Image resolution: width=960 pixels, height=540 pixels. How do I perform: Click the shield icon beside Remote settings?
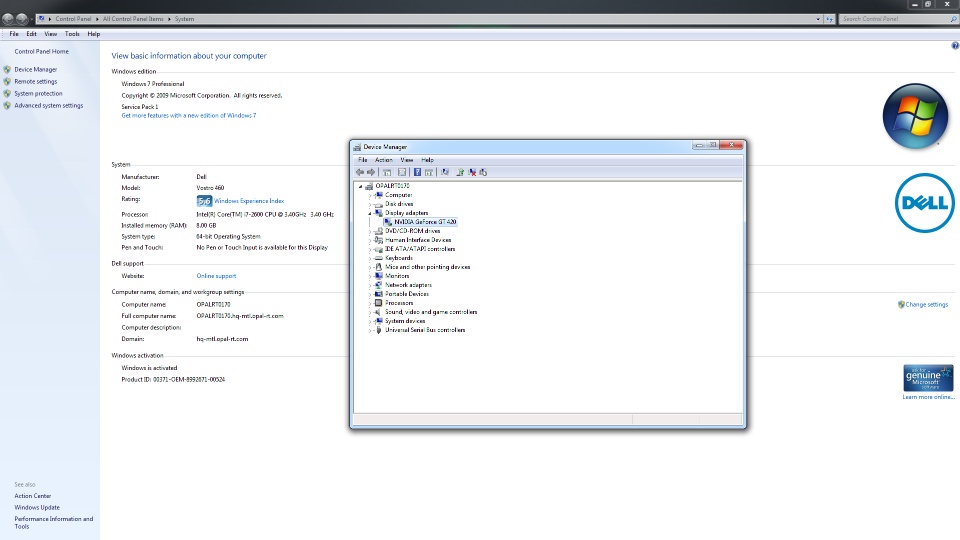[x=7, y=81]
